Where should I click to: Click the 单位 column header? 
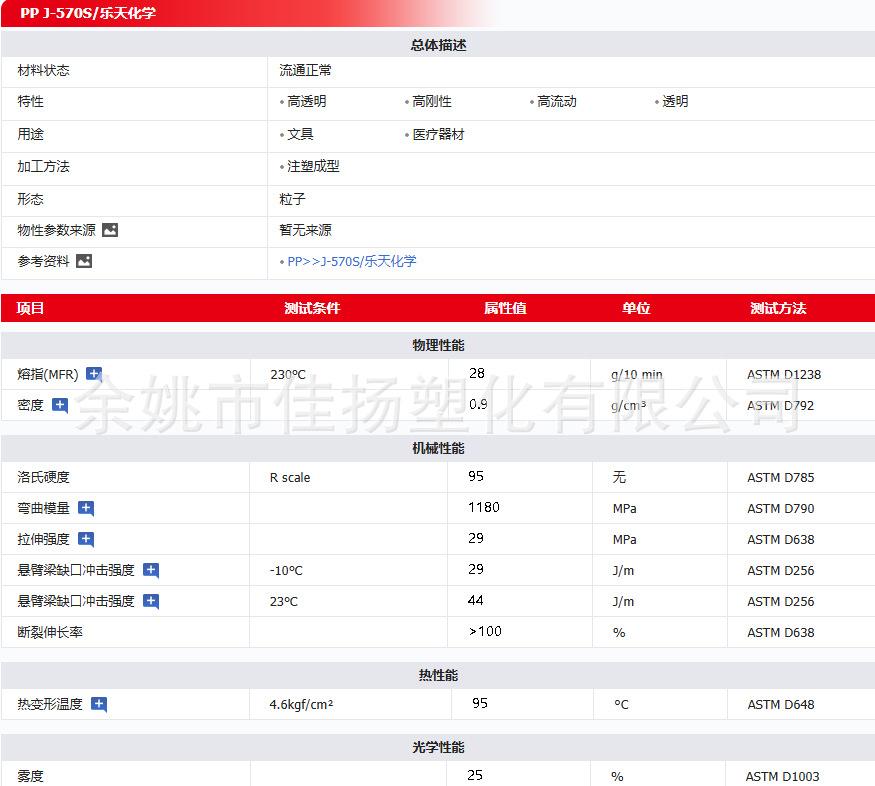[x=636, y=308]
